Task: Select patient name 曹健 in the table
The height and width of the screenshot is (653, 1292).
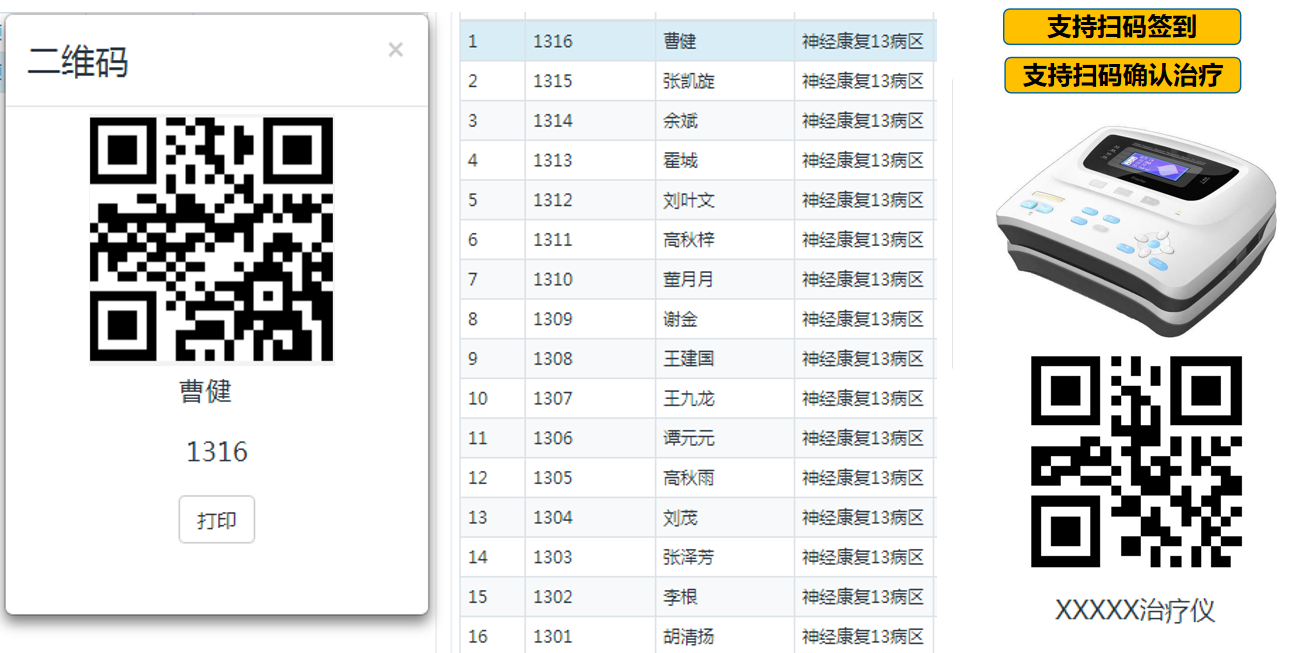Action: [x=680, y=41]
